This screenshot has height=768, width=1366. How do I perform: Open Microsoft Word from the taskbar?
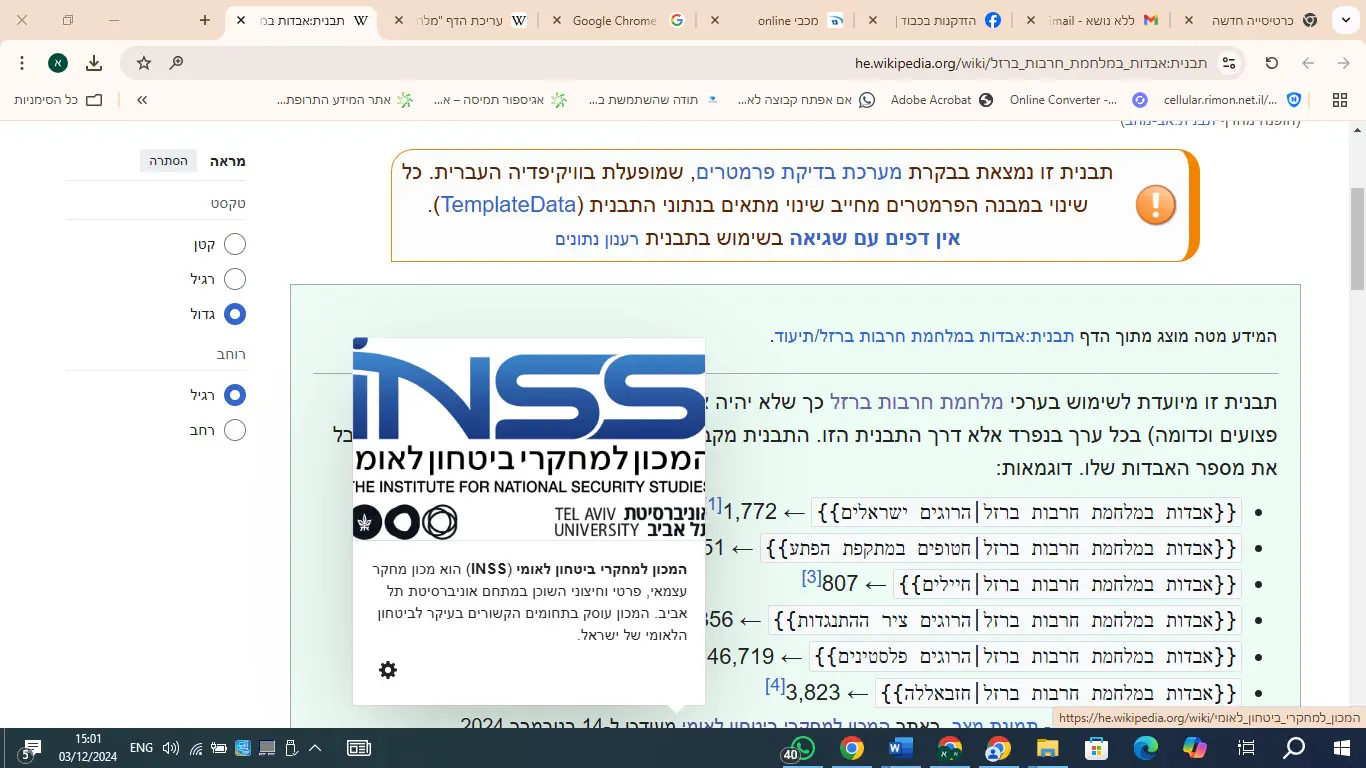click(900, 748)
